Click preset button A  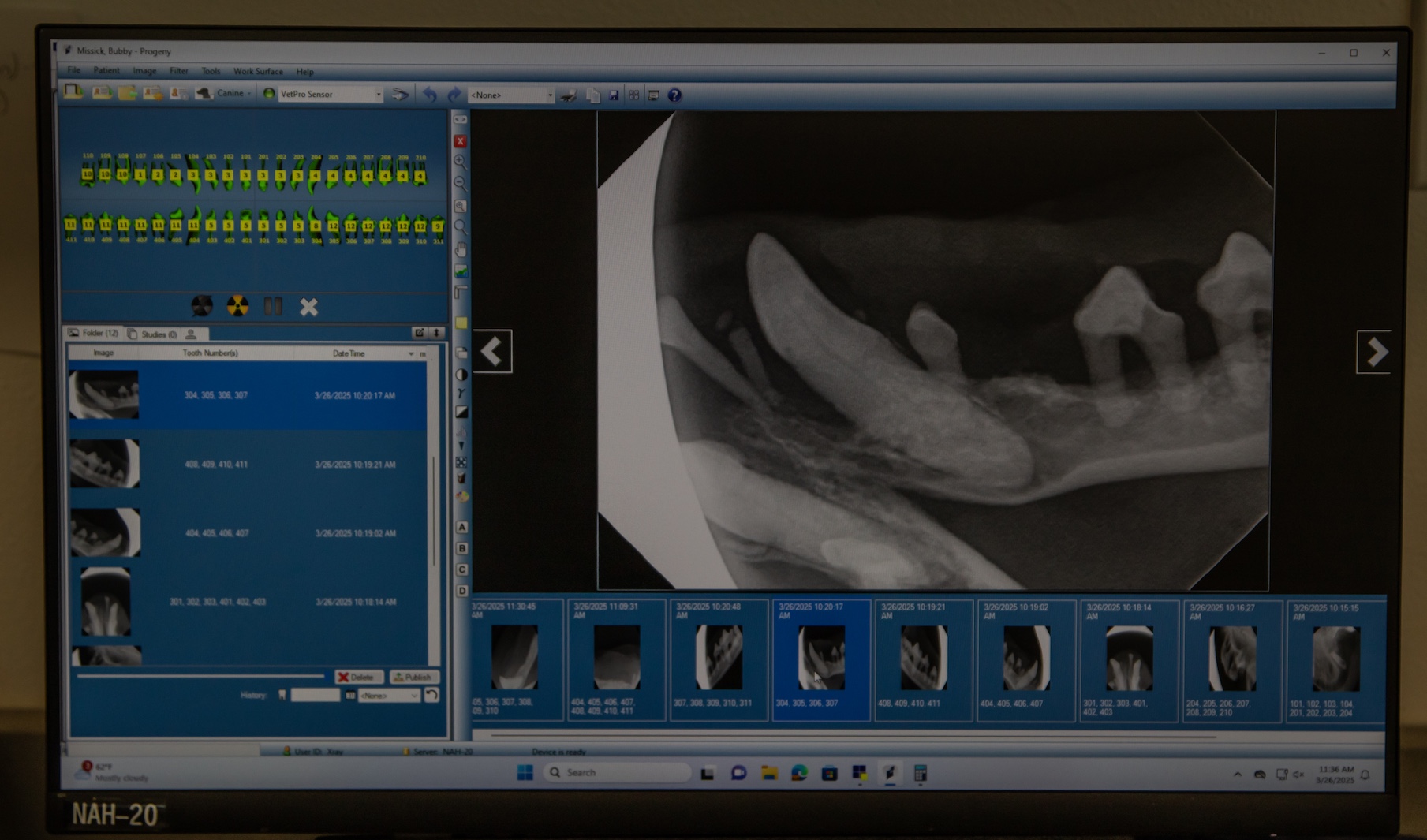click(x=462, y=527)
